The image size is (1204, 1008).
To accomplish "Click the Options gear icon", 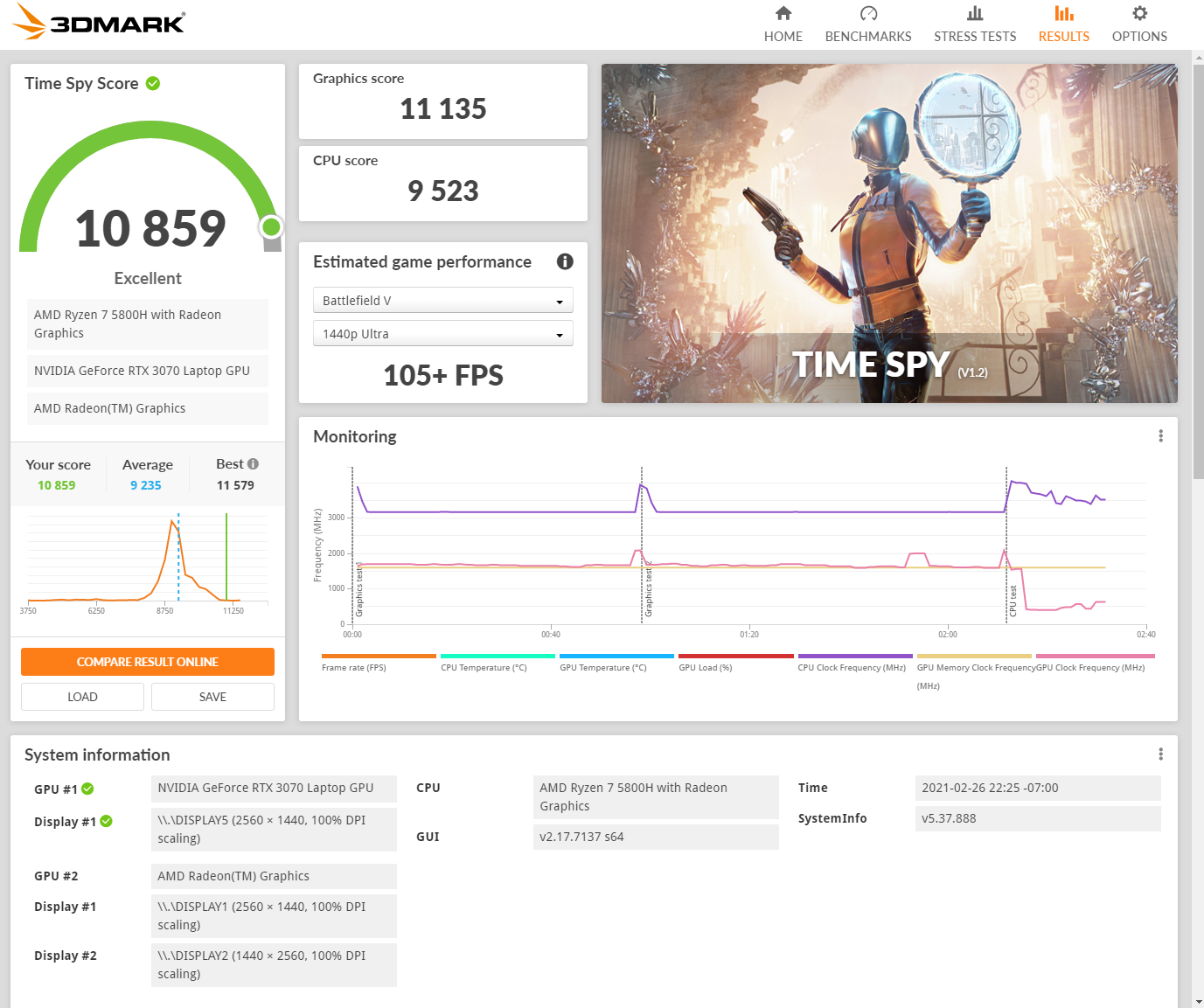I will pyautogui.click(x=1139, y=13).
